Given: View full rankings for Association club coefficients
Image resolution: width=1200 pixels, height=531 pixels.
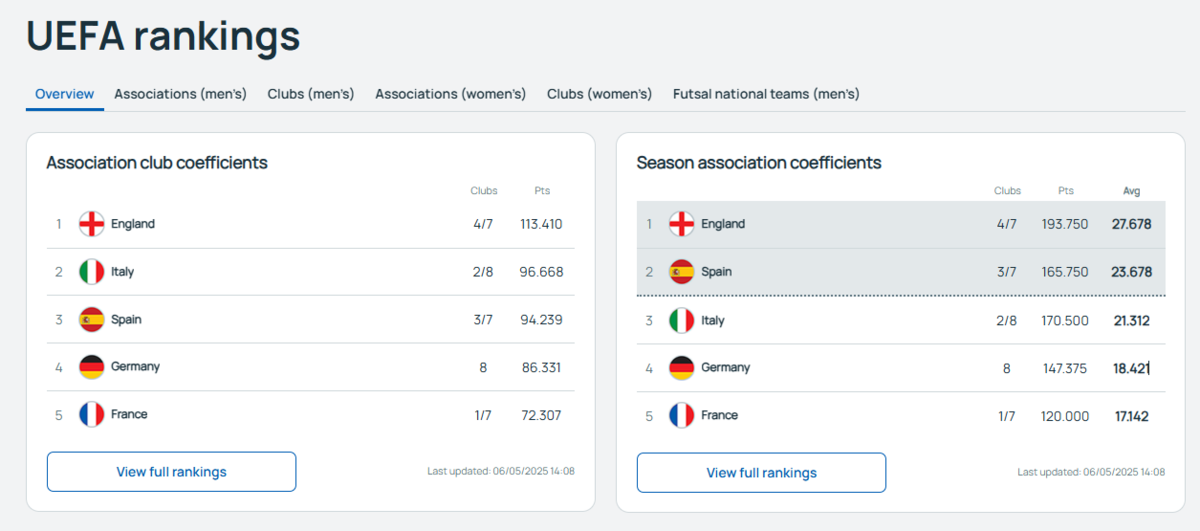Looking at the screenshot, I should pos(171,472).
